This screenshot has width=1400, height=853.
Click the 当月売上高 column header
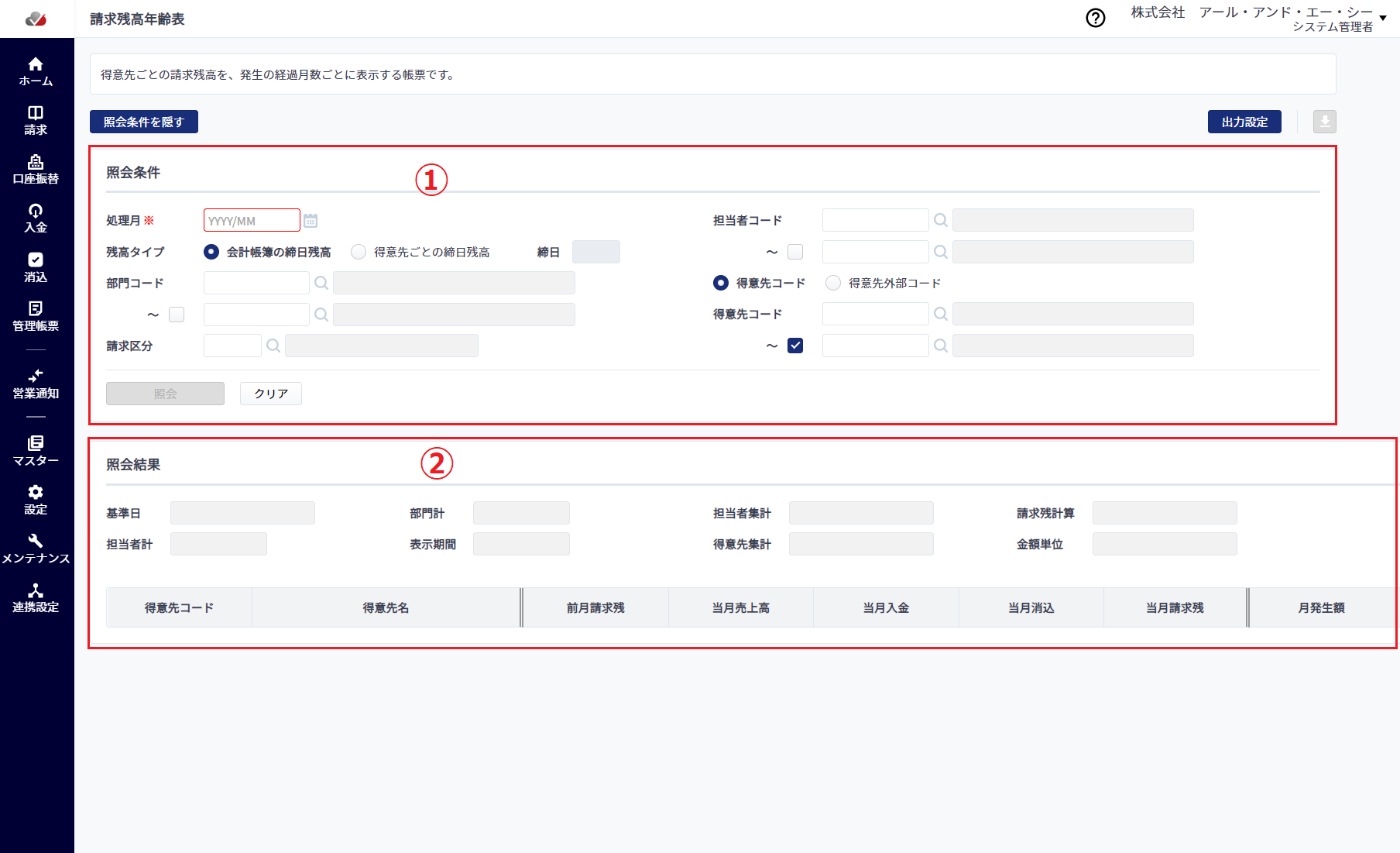coord(741,607)
